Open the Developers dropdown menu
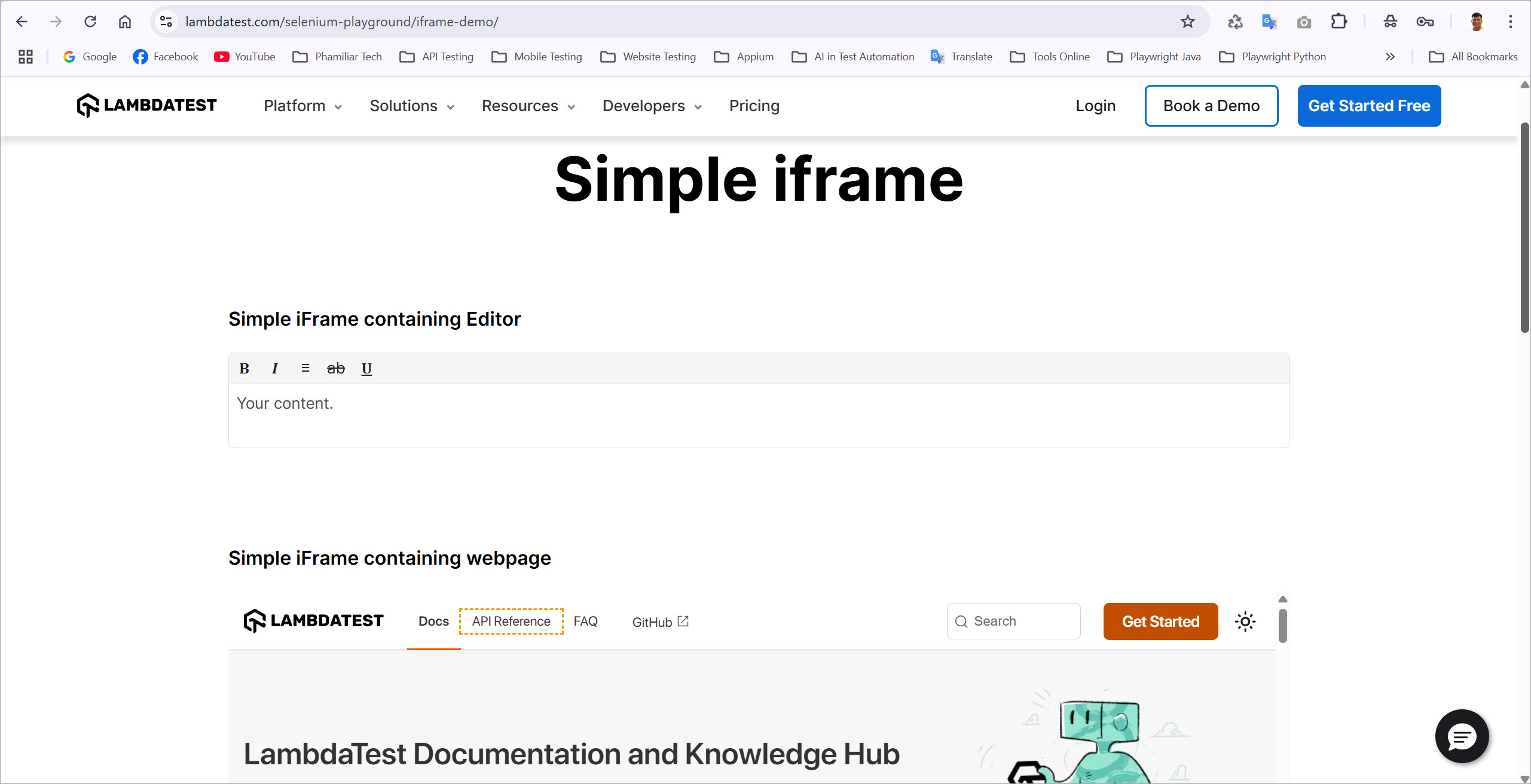 pyautogui.click(x=652, y=106)
